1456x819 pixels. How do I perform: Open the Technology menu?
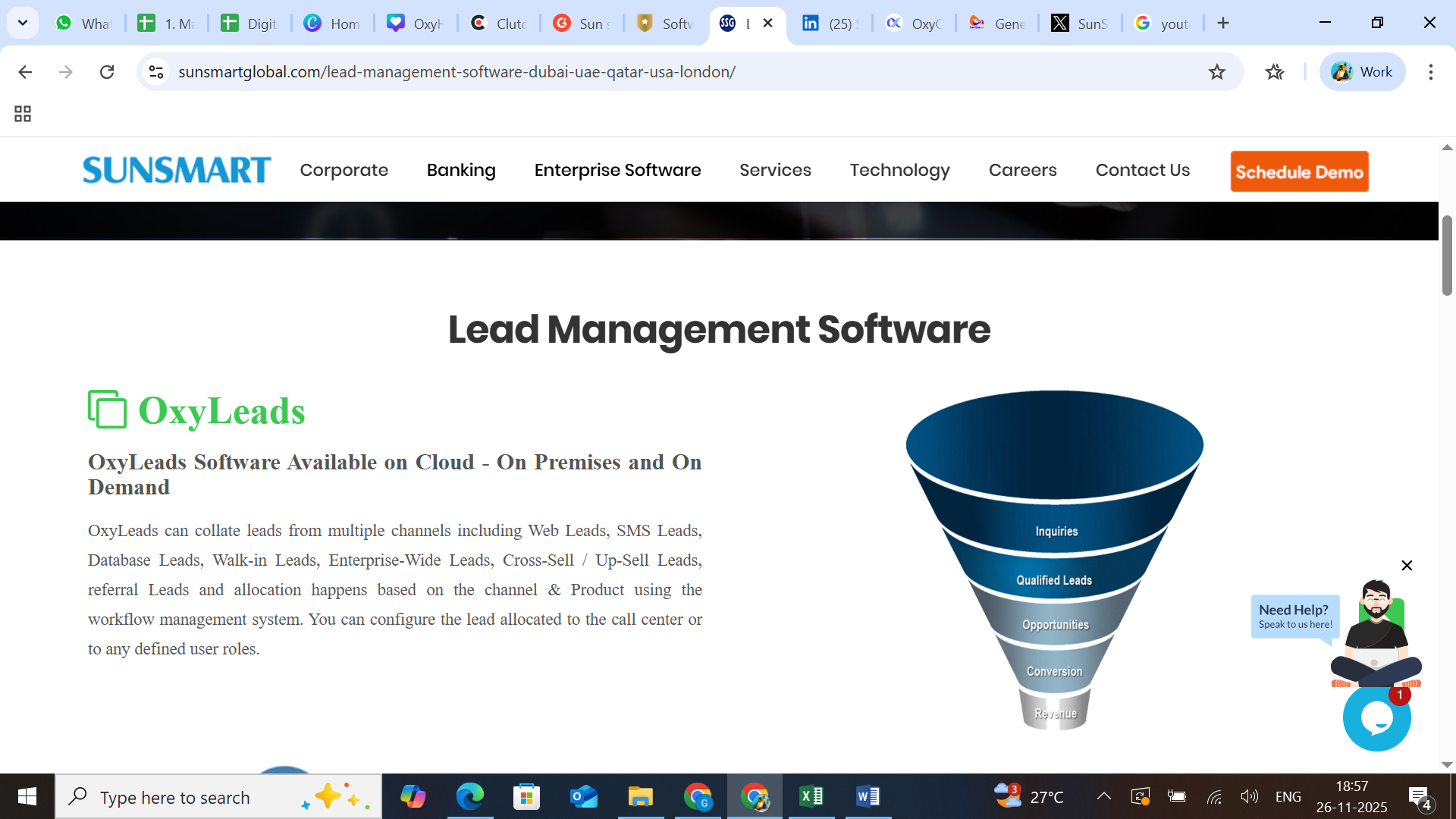pyautogui.click(x=900, y=170)
